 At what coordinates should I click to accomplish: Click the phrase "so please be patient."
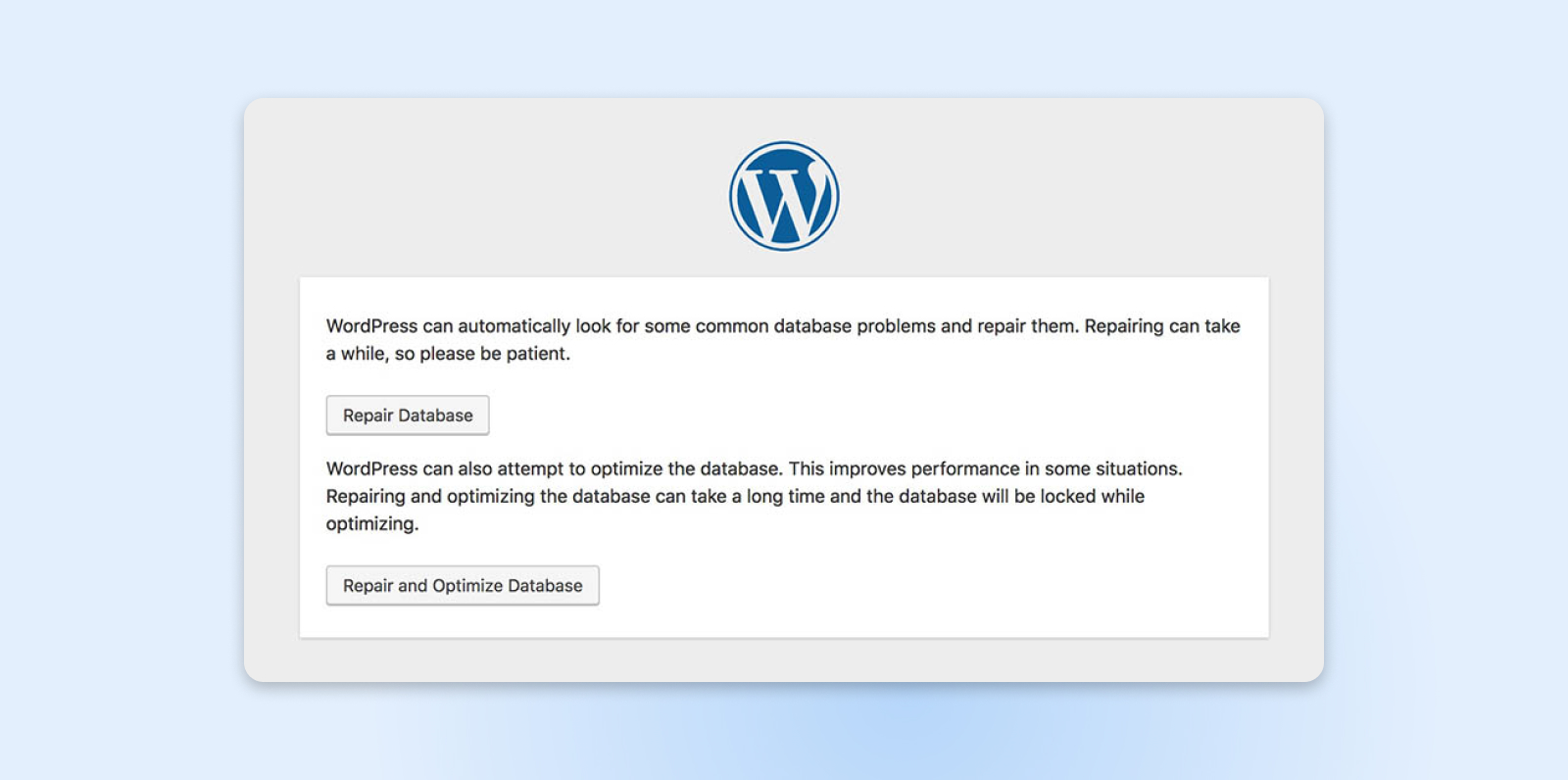pos(482,354)
